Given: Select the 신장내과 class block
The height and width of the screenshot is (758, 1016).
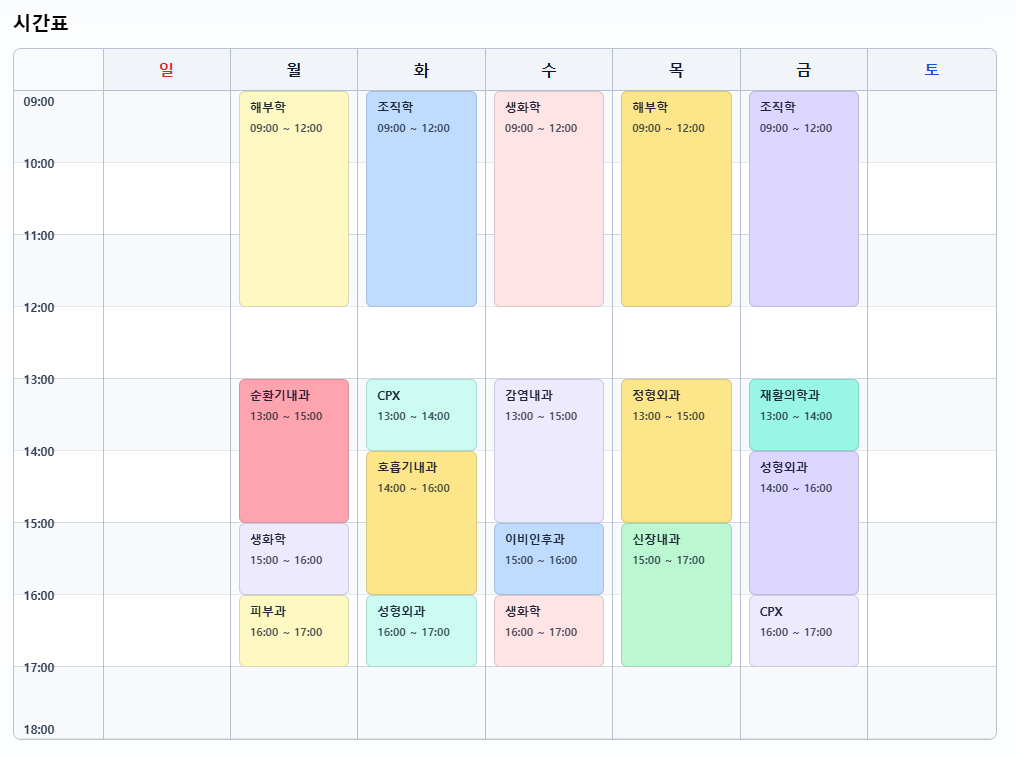Looking at the screenshot, I should pos(676,595).
